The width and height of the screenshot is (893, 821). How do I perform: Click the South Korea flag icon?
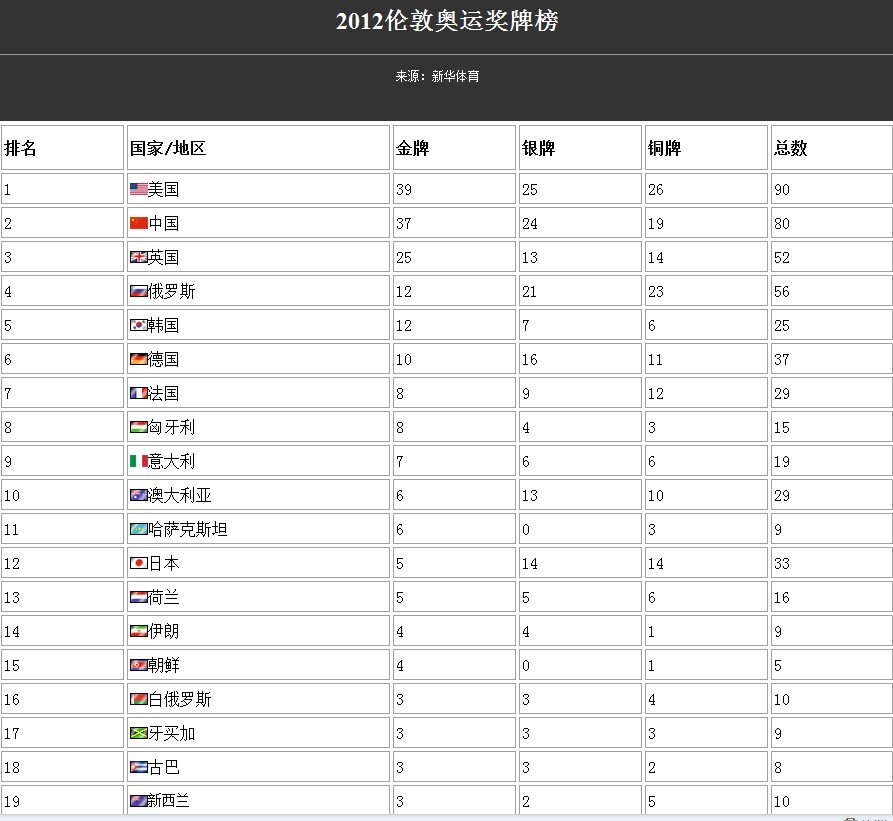pos(138,325)
